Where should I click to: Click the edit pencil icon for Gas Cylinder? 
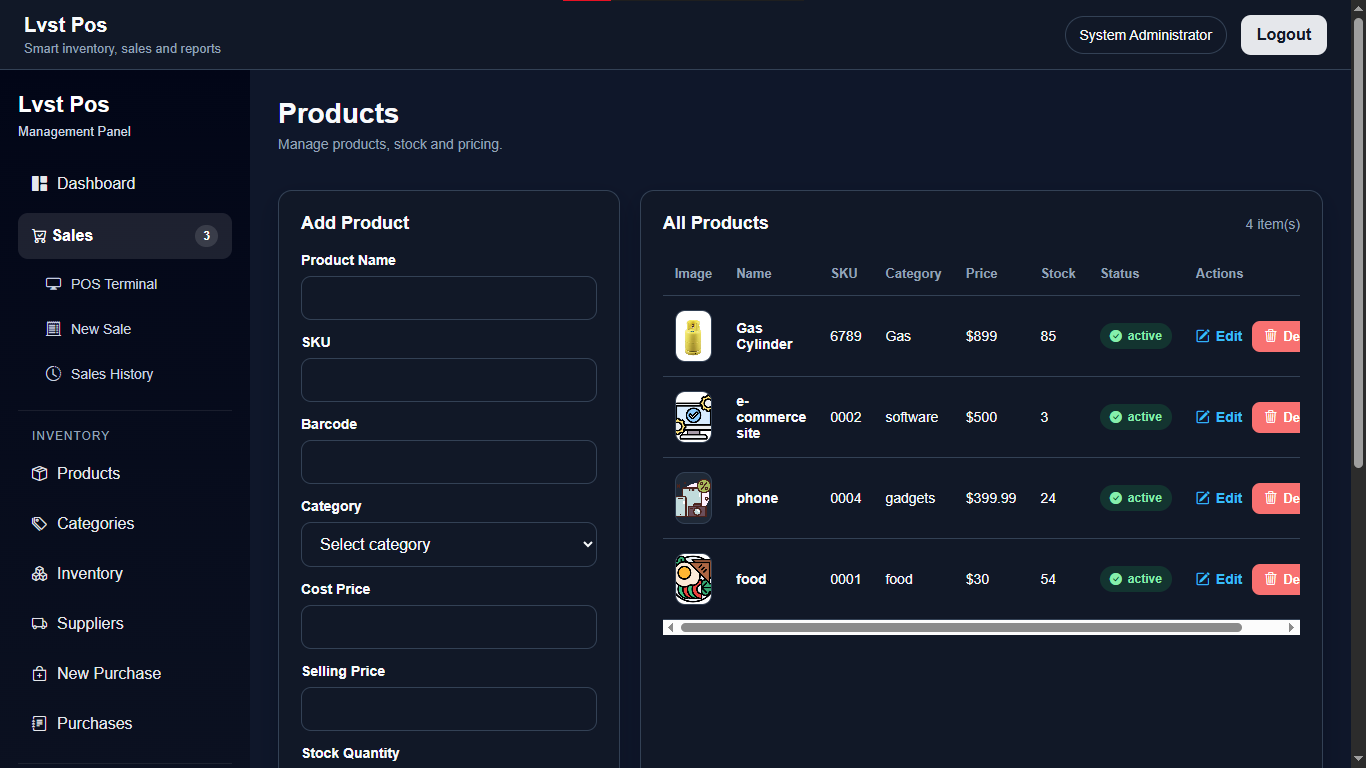[1203, 336]
